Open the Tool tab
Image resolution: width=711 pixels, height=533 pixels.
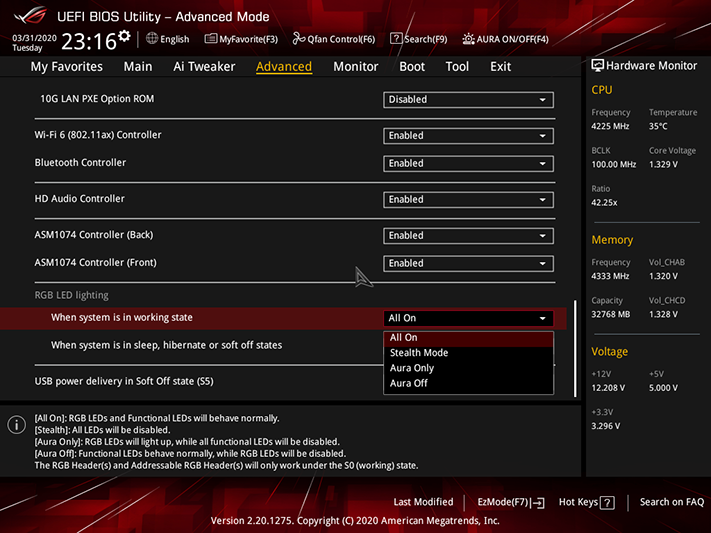point(457,67)
